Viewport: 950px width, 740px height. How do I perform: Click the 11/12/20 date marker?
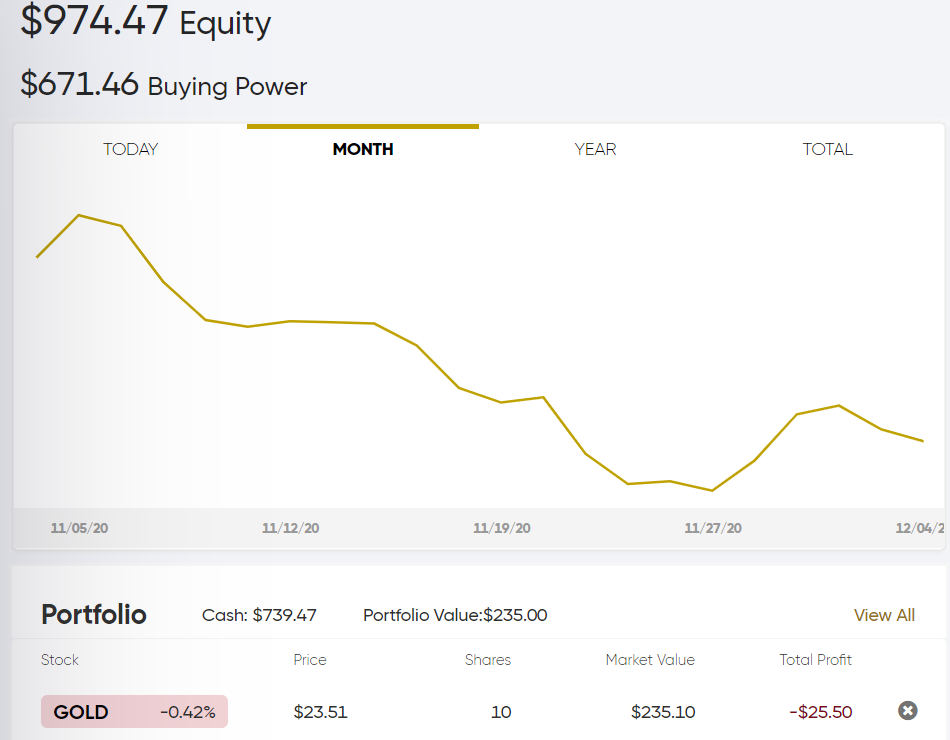tap(290, 528)
